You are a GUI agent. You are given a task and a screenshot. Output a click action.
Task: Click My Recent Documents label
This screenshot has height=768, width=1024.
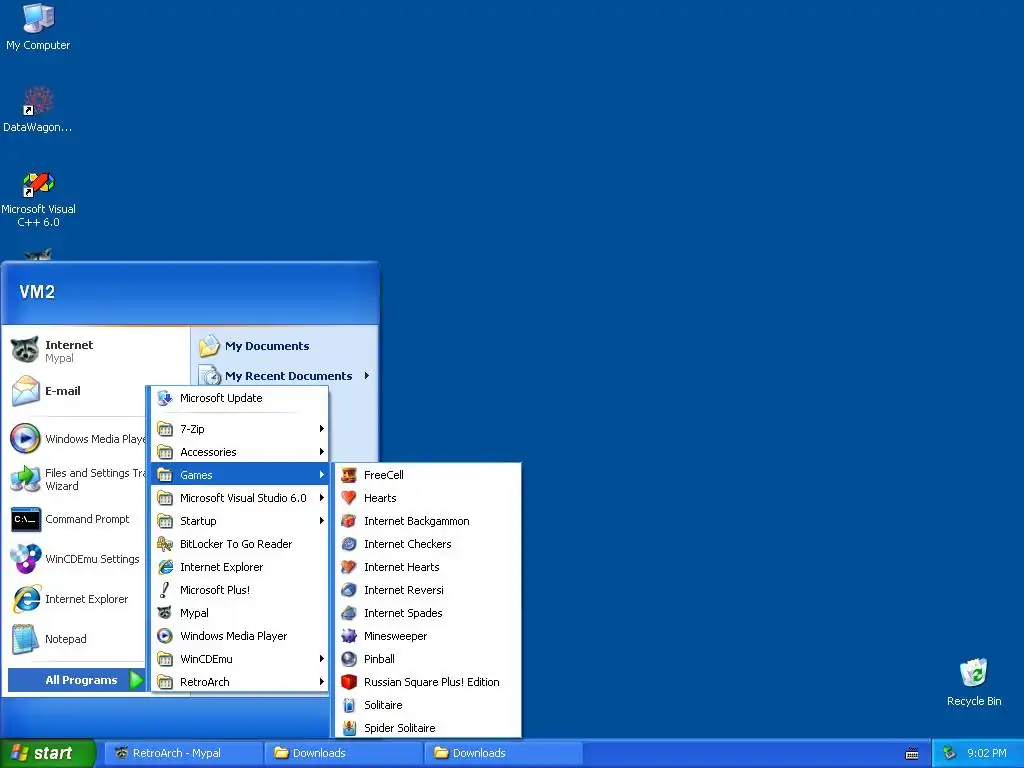tap(288, 376)
